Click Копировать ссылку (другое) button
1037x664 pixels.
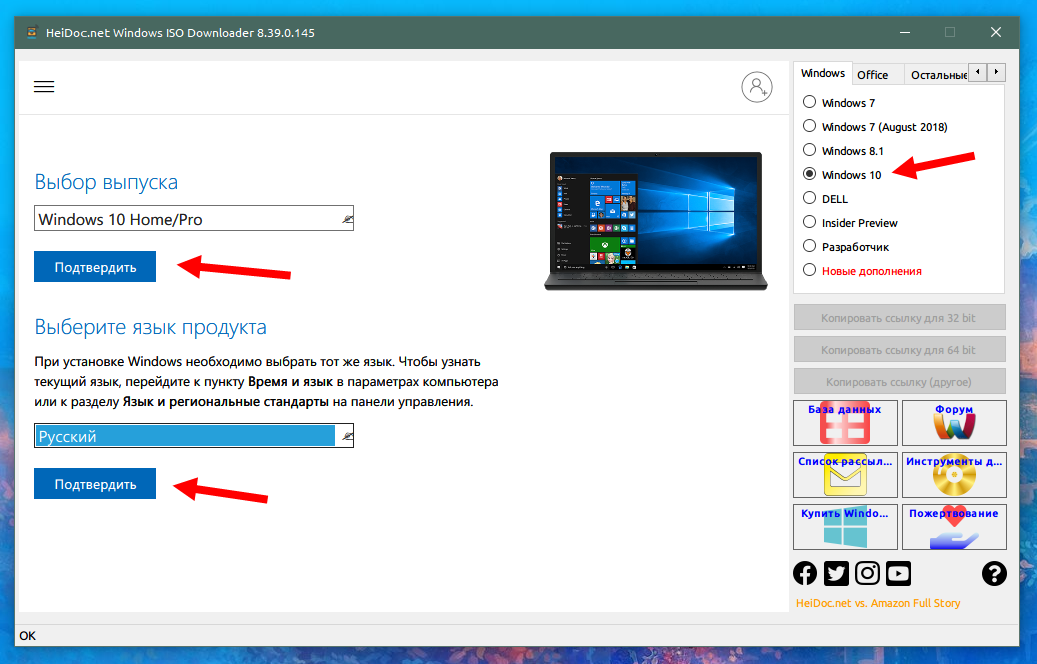coord(899,382)
